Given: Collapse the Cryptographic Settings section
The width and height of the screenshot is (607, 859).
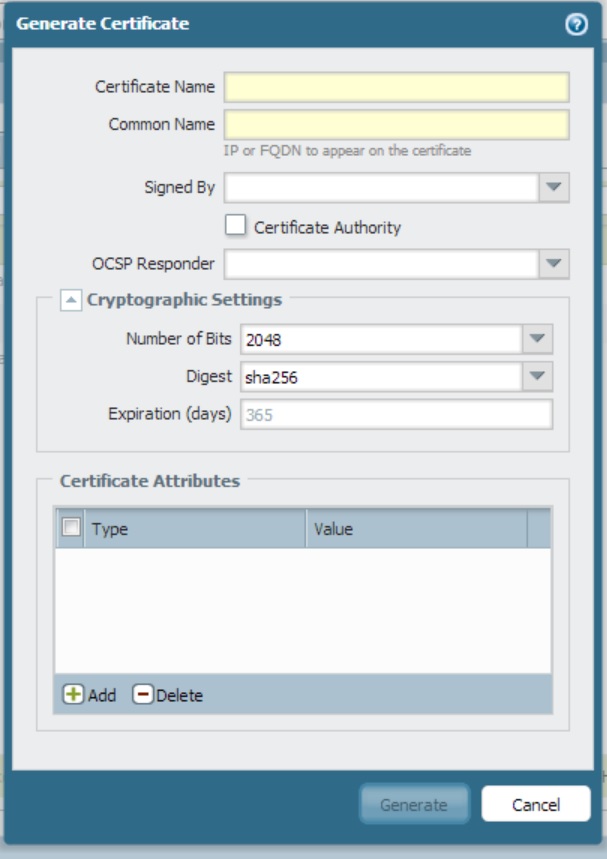Looking at the screenshot, I should pyautogui.click(x=71, y=300).
